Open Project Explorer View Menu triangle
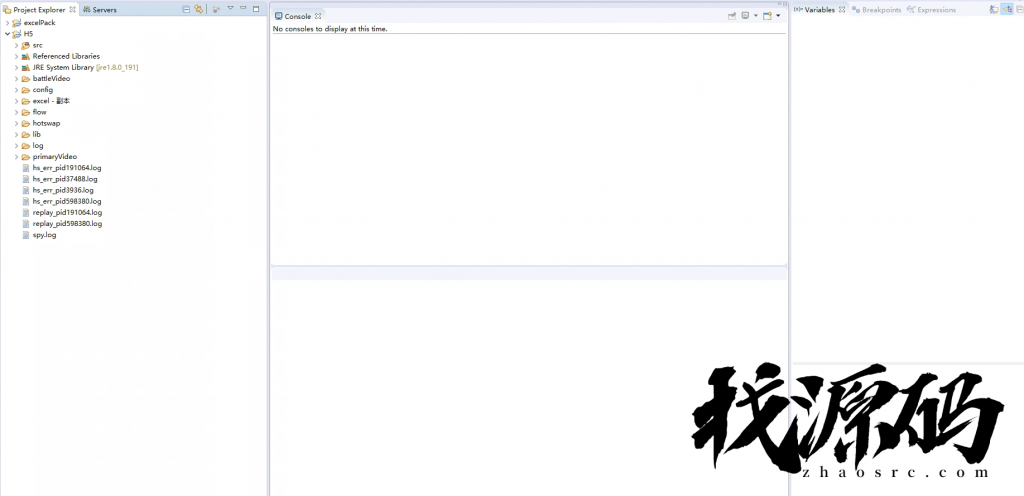The image size is (1024, 496). coord(230,8)
